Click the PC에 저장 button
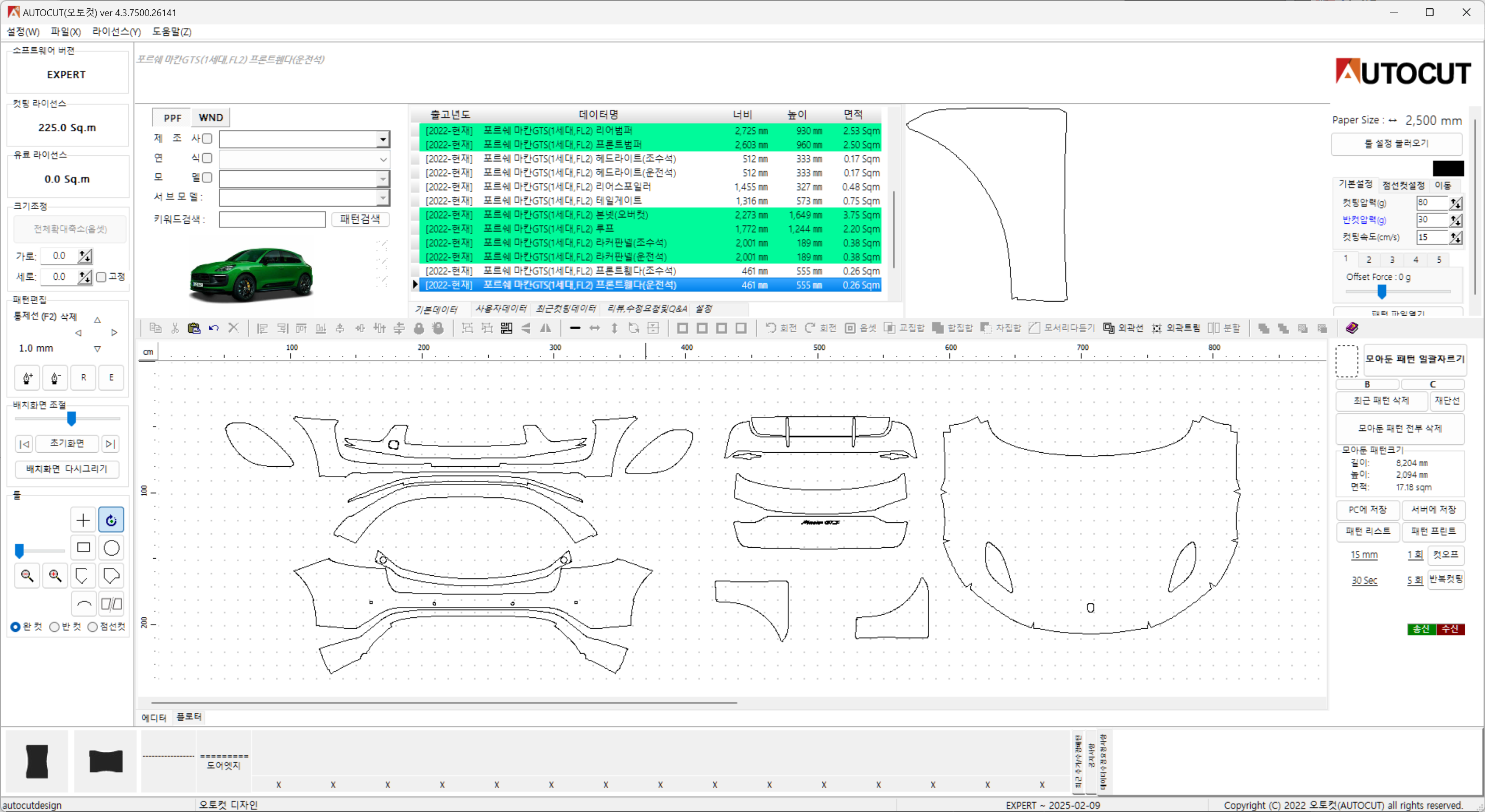The height and width of the screenshot is (812, 1485). 1368,510
